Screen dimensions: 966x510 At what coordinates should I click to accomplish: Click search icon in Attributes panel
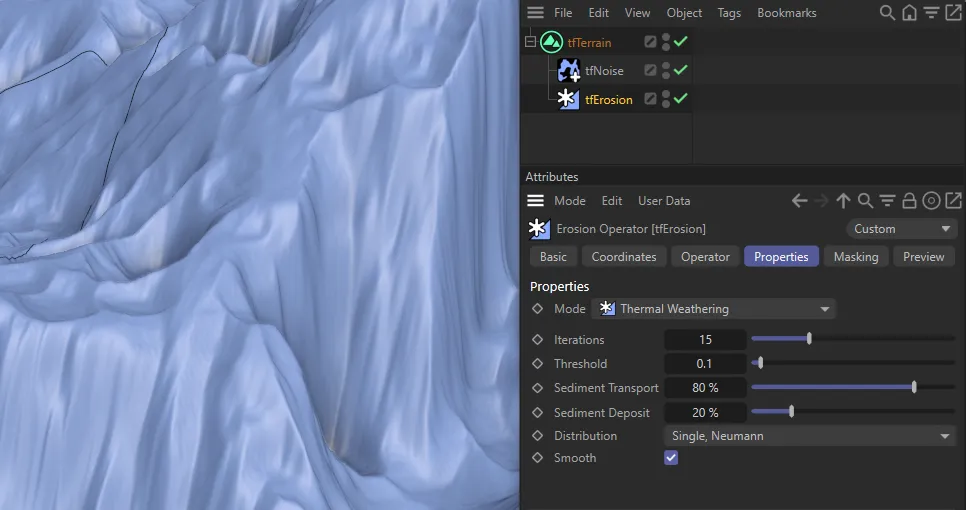click(865, 201)
